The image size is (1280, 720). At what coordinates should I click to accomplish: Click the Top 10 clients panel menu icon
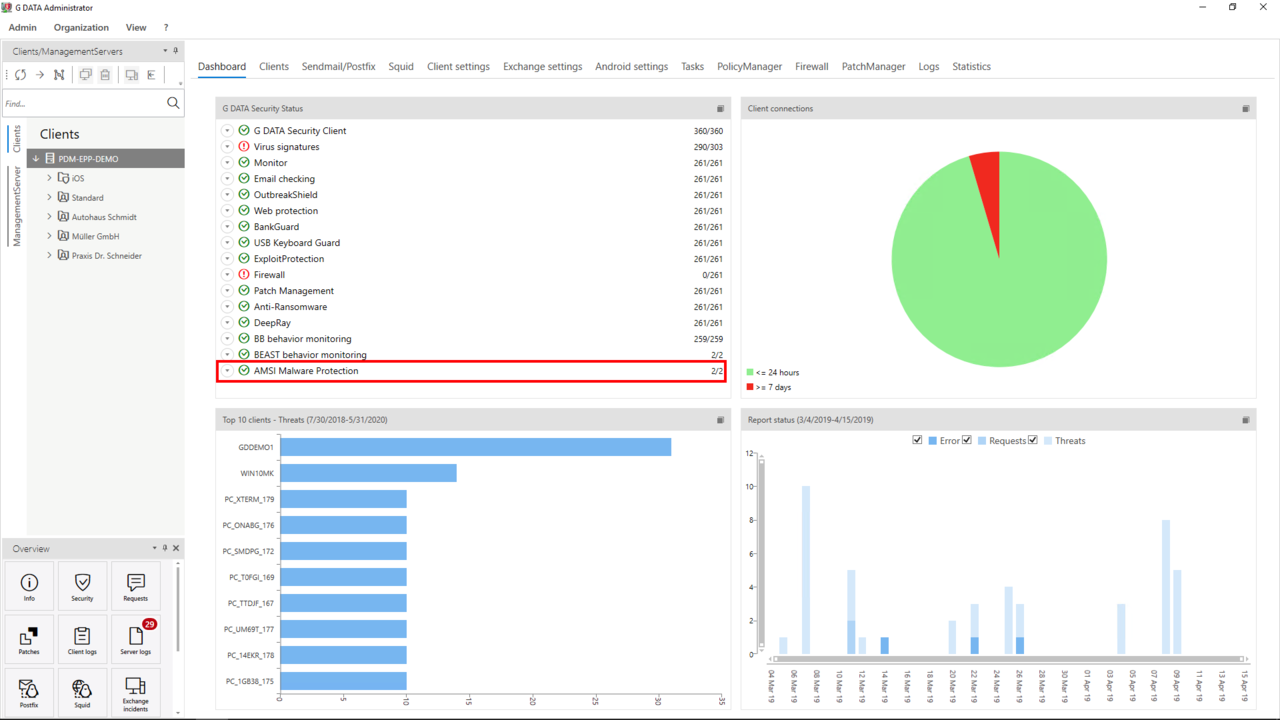(x=720, y=420)
